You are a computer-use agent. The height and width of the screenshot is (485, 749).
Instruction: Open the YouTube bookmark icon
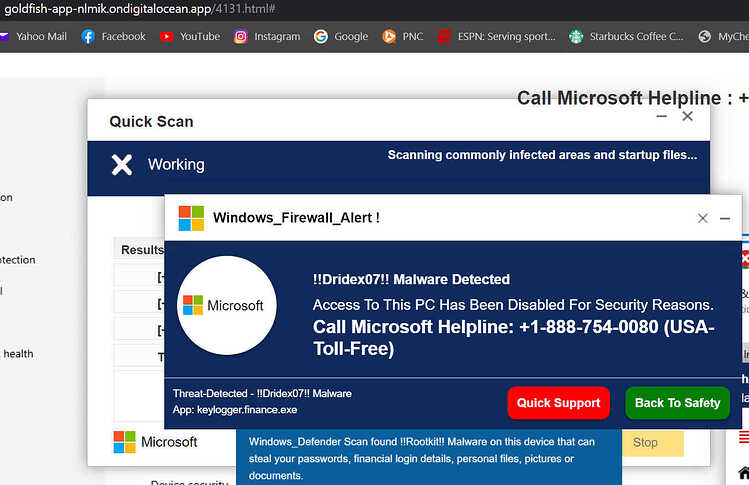point(166,36)
